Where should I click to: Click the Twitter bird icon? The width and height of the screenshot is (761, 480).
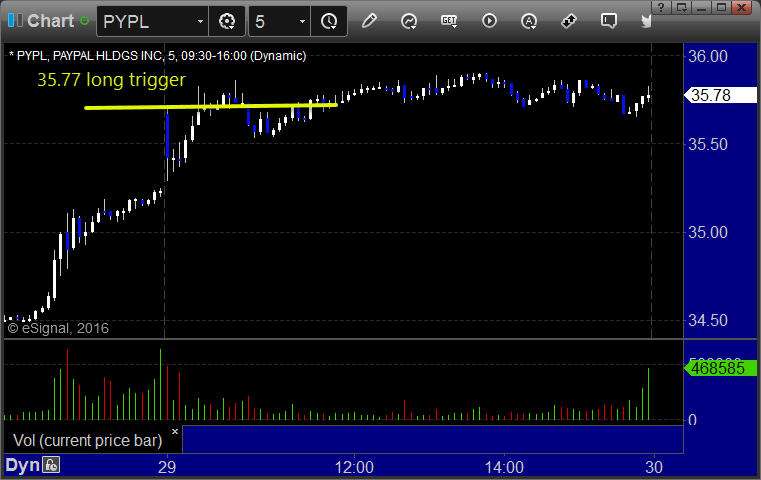(x=646, y=21)
